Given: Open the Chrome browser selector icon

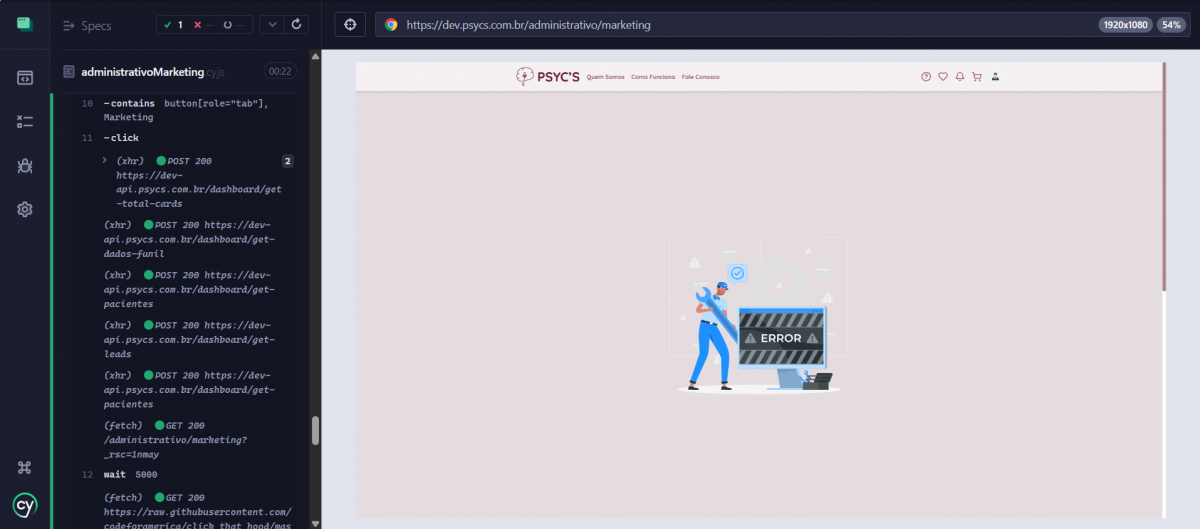Looking at the screenshot, I should [x=391, y=25].
